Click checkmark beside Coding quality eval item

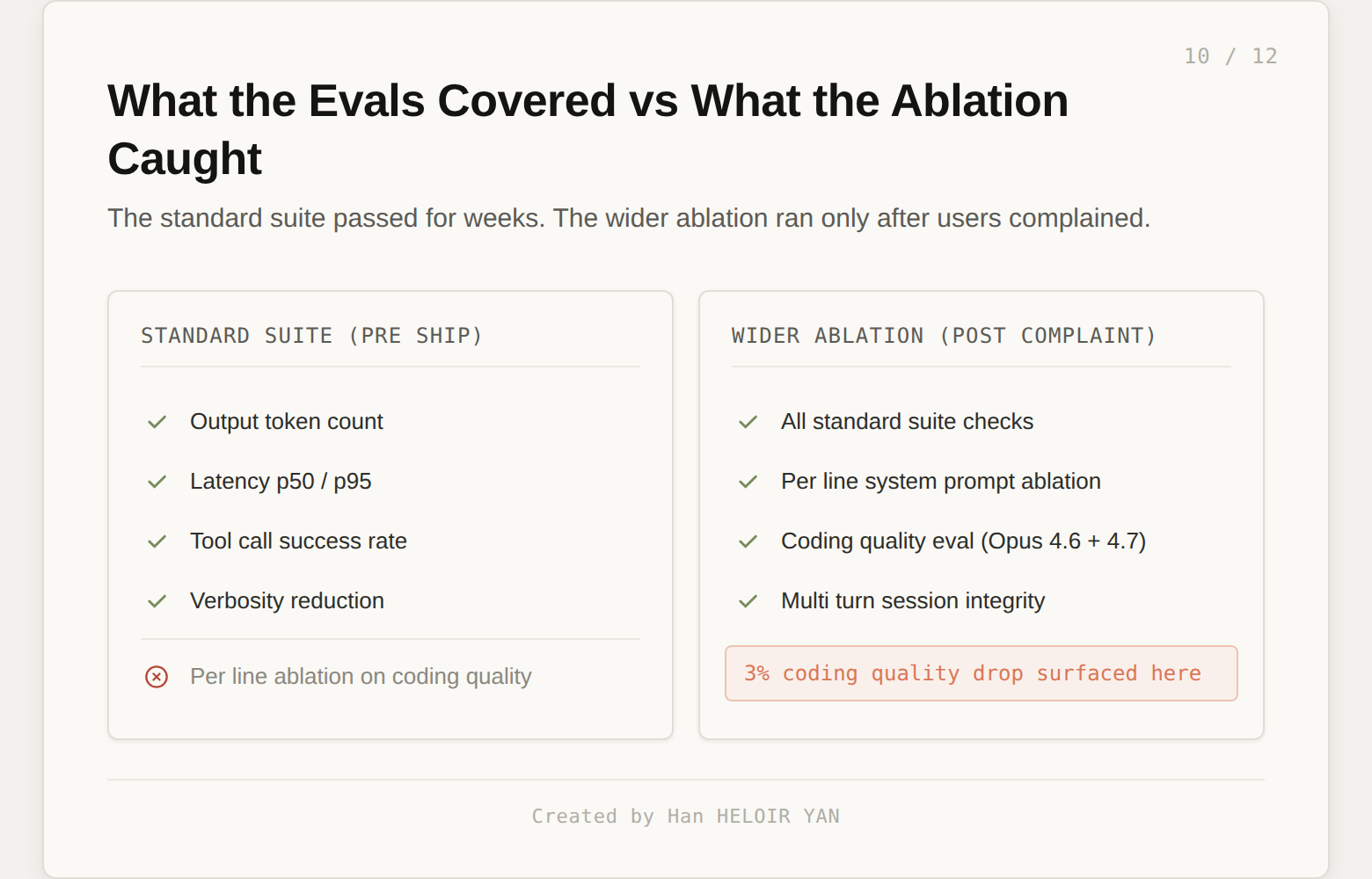748,541
